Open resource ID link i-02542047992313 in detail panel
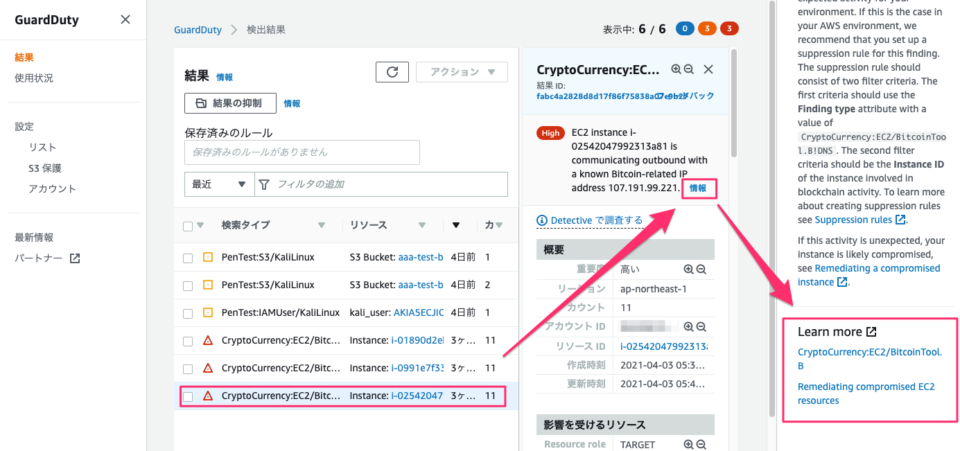 coord(664,346)
